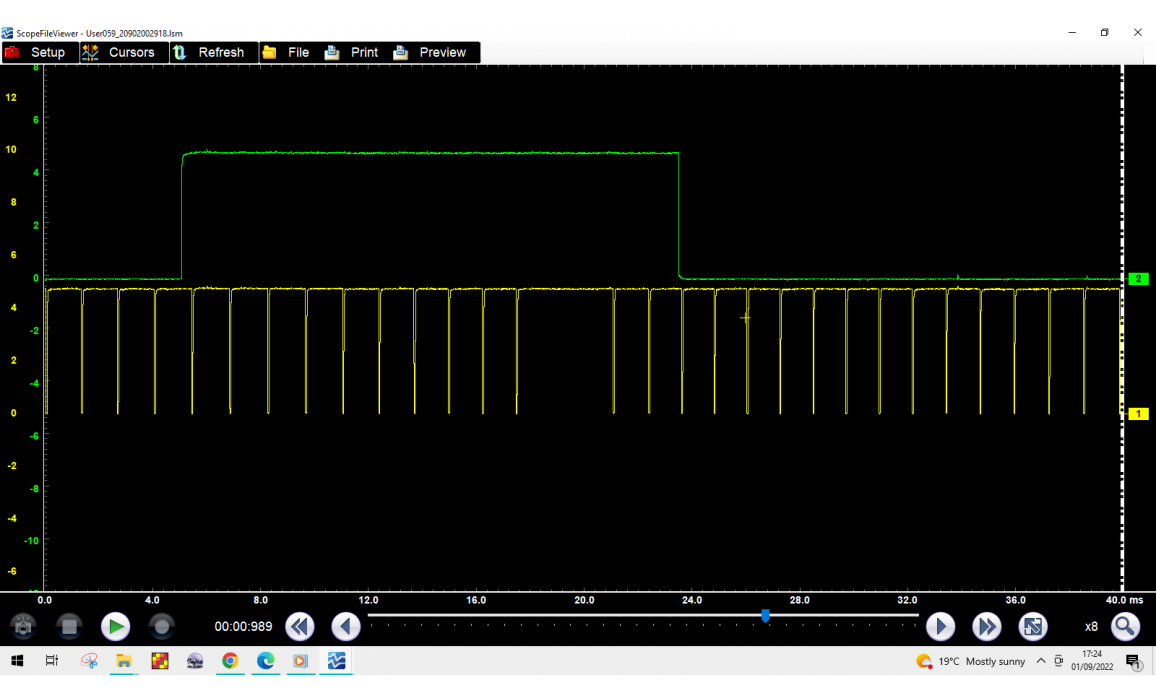Open the Print Preview

tap(431, 52)
